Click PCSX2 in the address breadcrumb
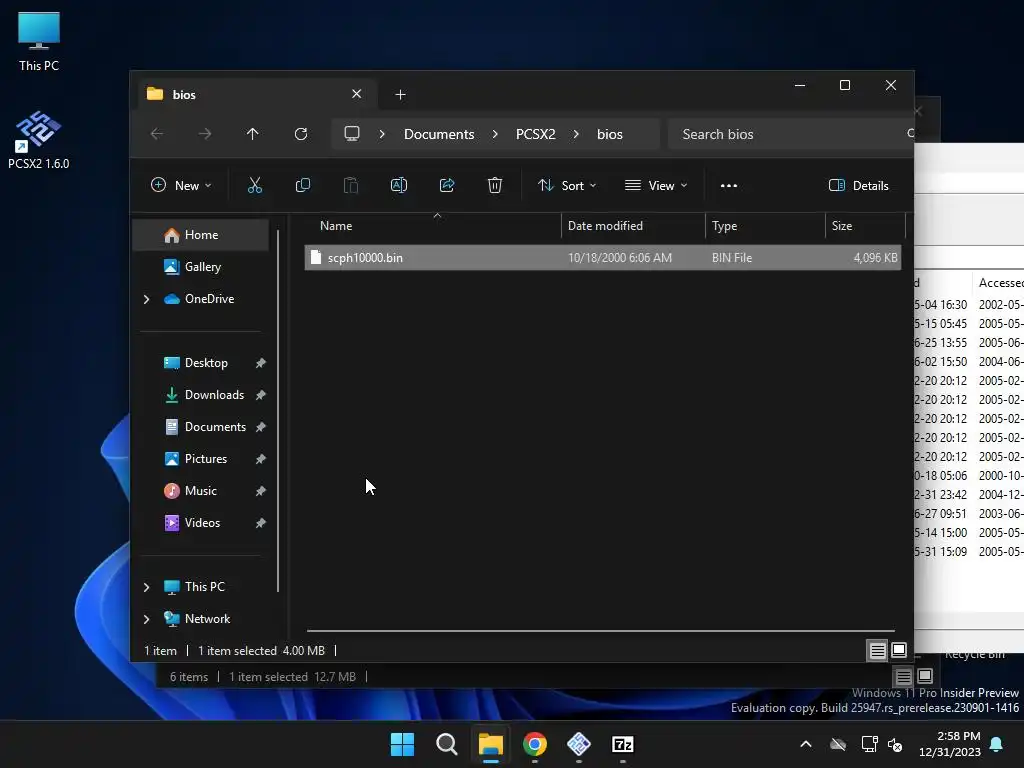1024x768 pixels. tap(536, 134)
